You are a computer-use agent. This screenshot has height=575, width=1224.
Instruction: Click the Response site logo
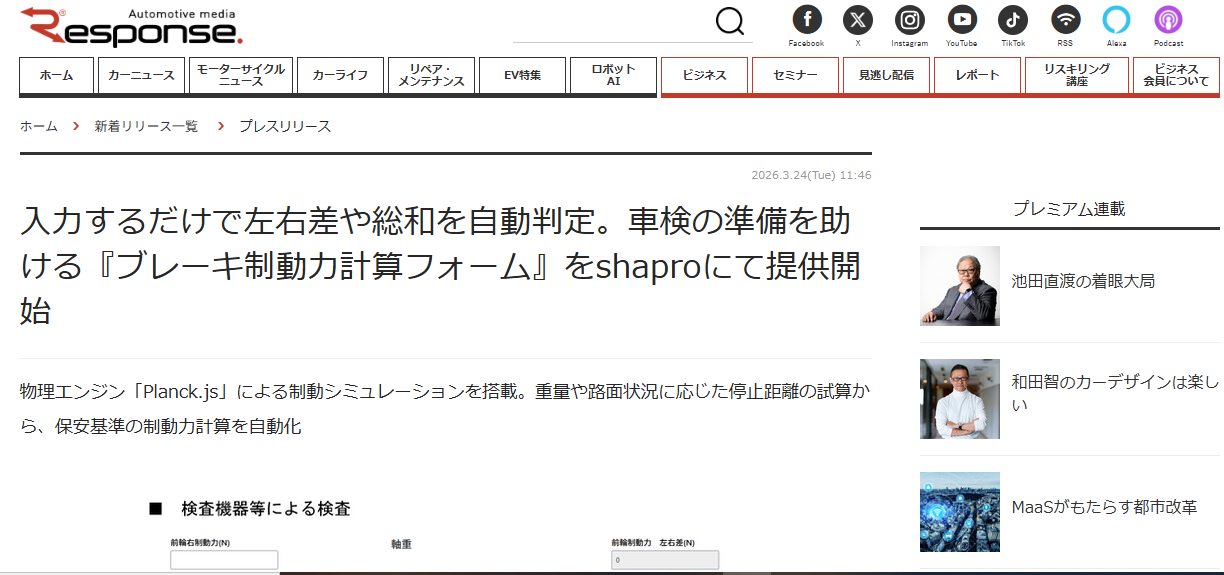(x=131, y=27)
